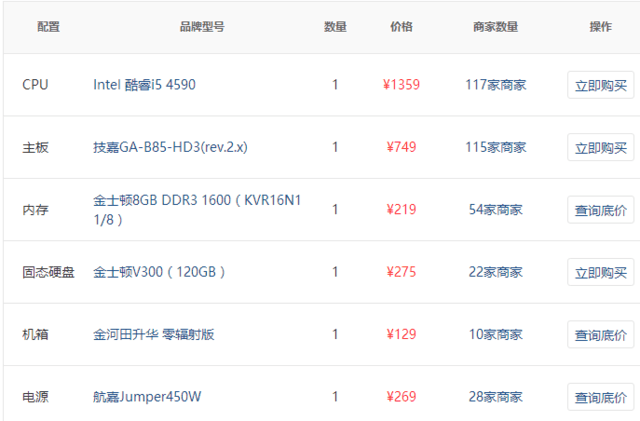640x421 pixels.
Task: Click the 内存 category label
Action: [35, 209]
